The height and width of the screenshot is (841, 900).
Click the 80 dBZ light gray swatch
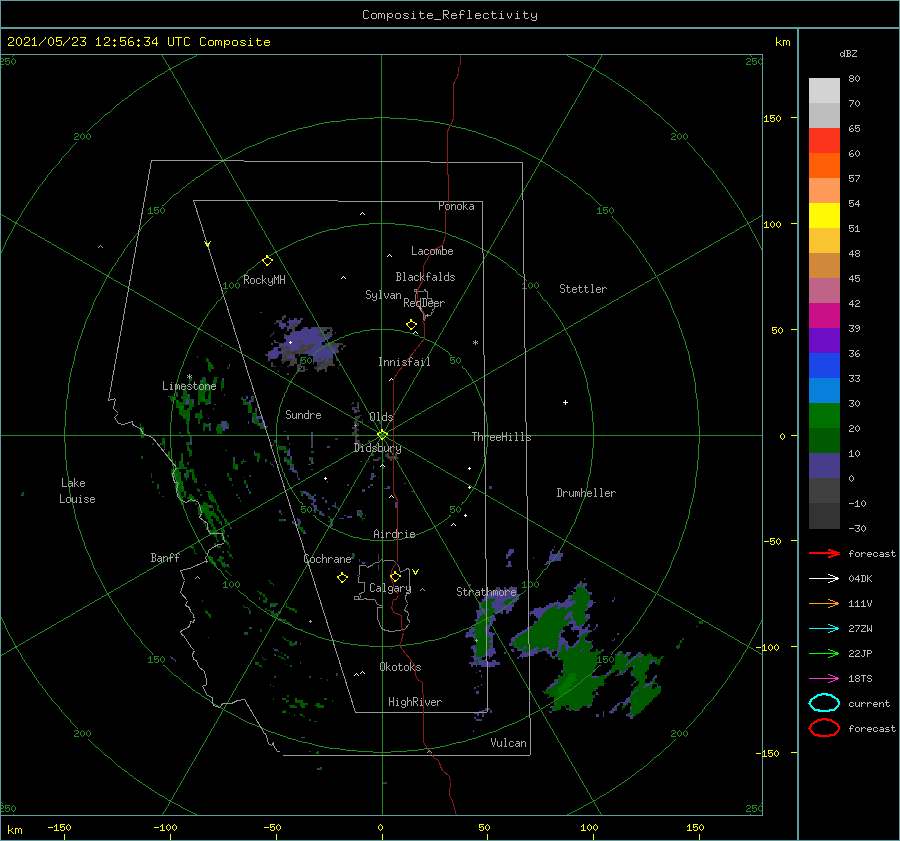tap(824, 91)
